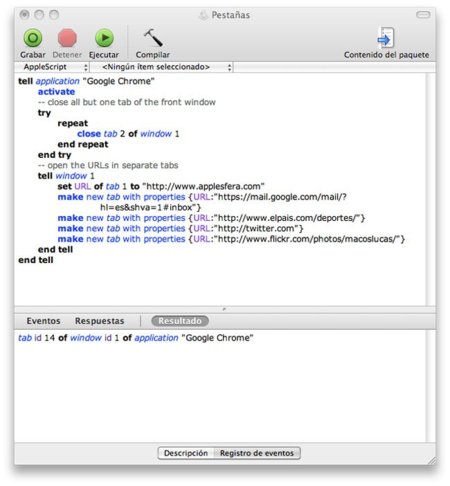Click the Compilar hammer icon
The height and width of the screenshot is (486, 450).
(153, 38)
